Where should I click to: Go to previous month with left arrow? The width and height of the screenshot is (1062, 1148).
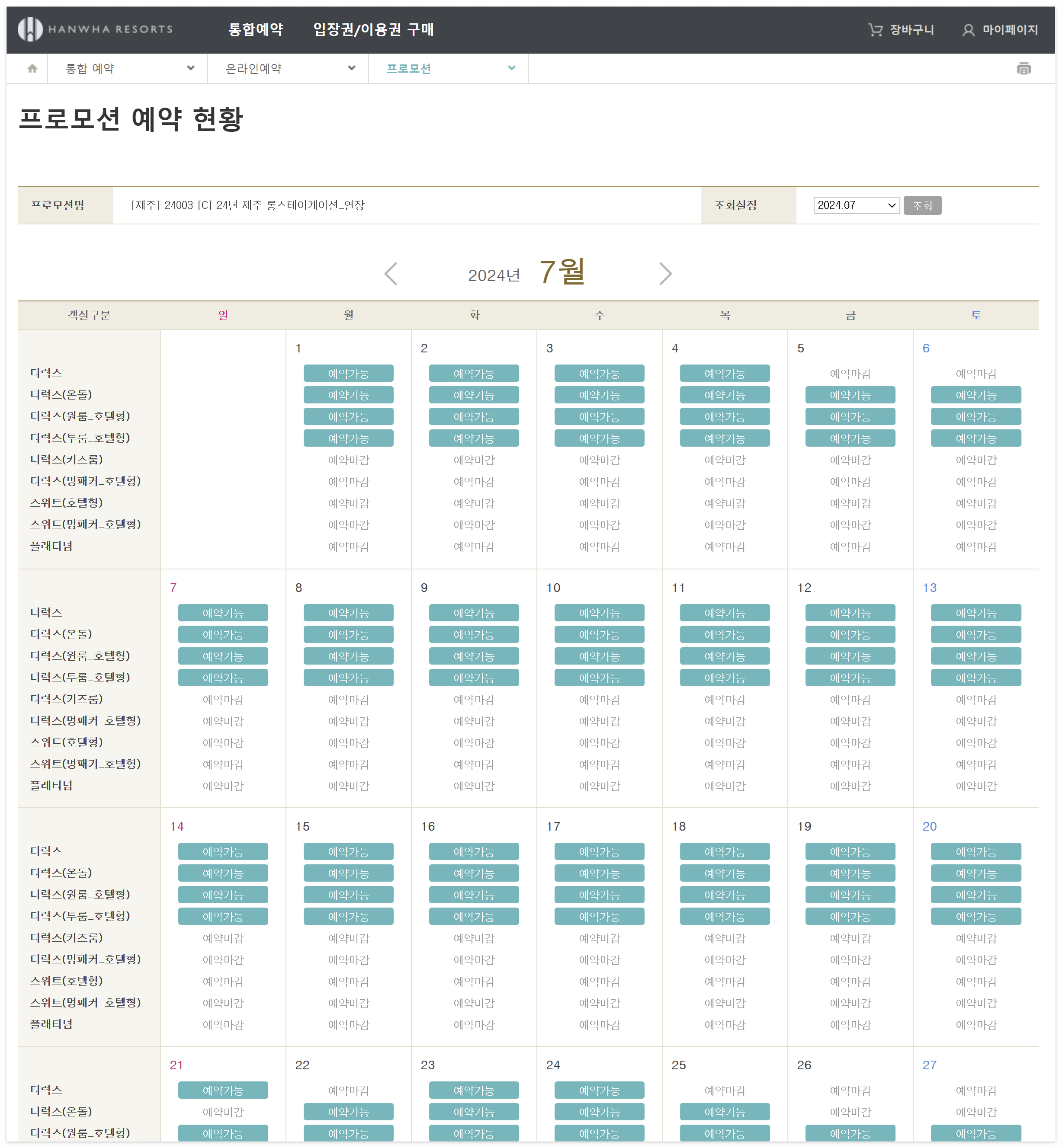[391, 274]
